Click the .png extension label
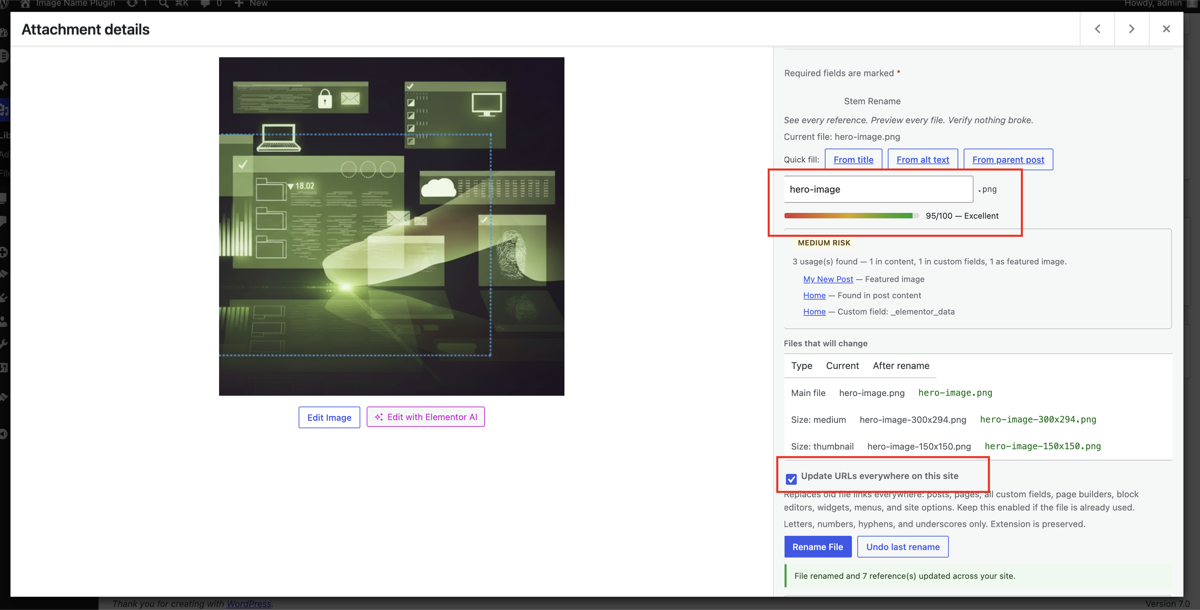The width and height of the screenshot is (1200, 610). pyautogui.click(x=987, y=189)
